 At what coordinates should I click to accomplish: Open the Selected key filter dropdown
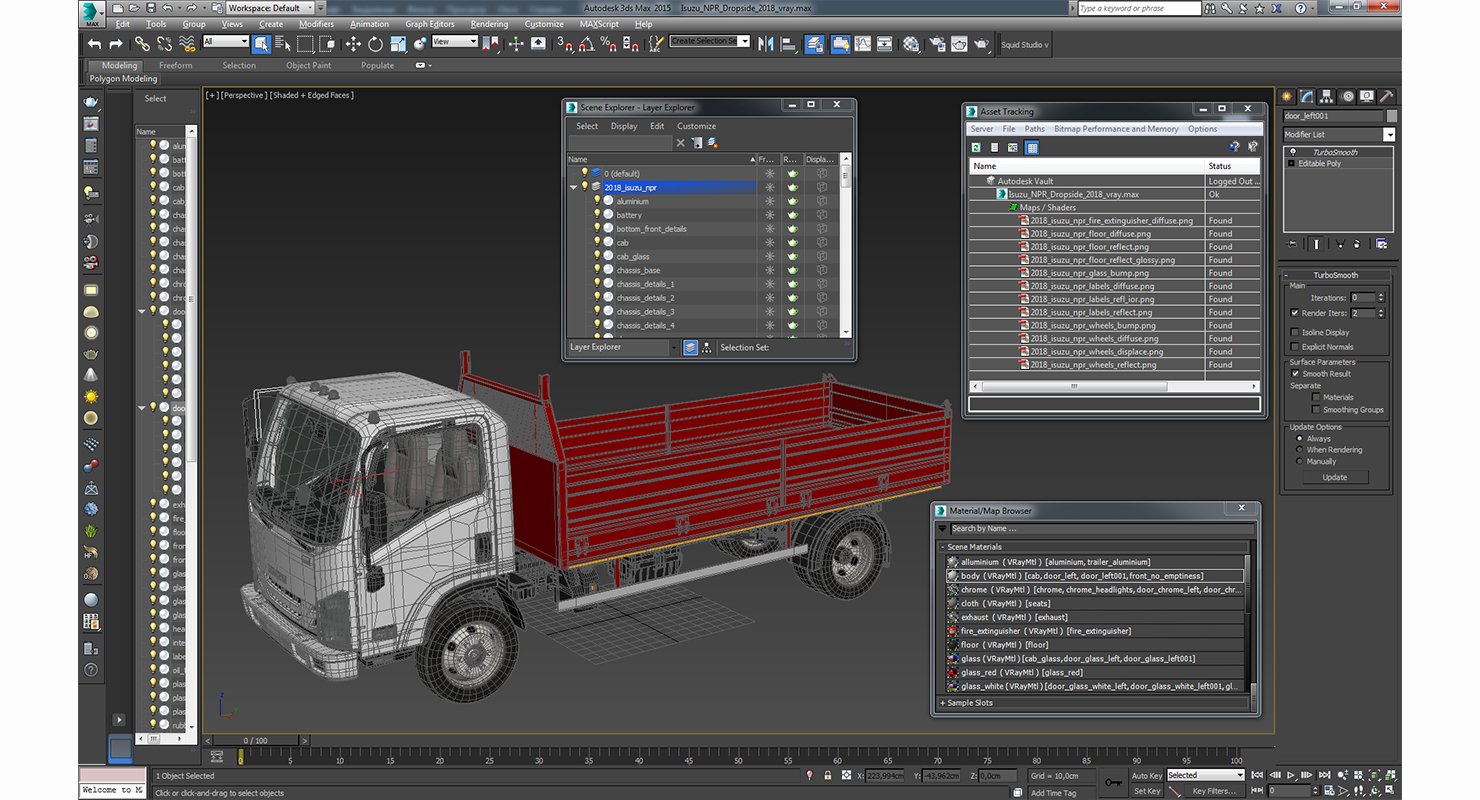pos(1205,775)
